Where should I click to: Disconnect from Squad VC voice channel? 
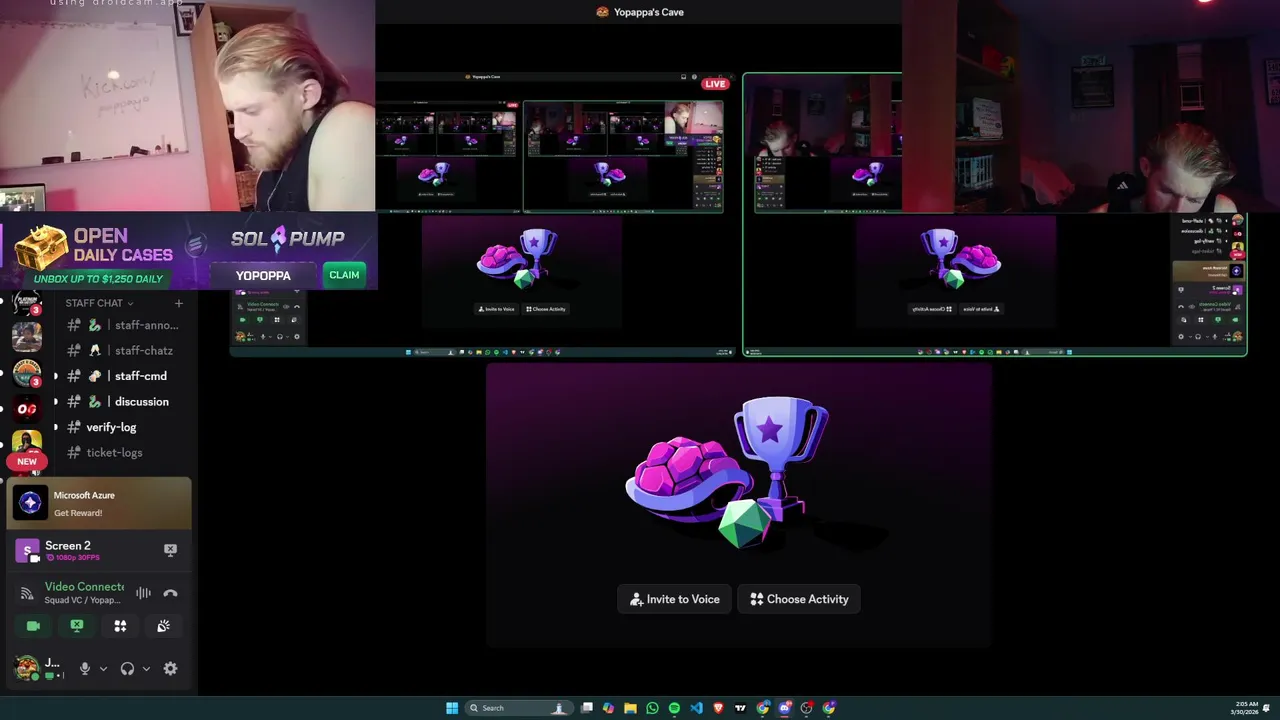[x=170, y=593]
